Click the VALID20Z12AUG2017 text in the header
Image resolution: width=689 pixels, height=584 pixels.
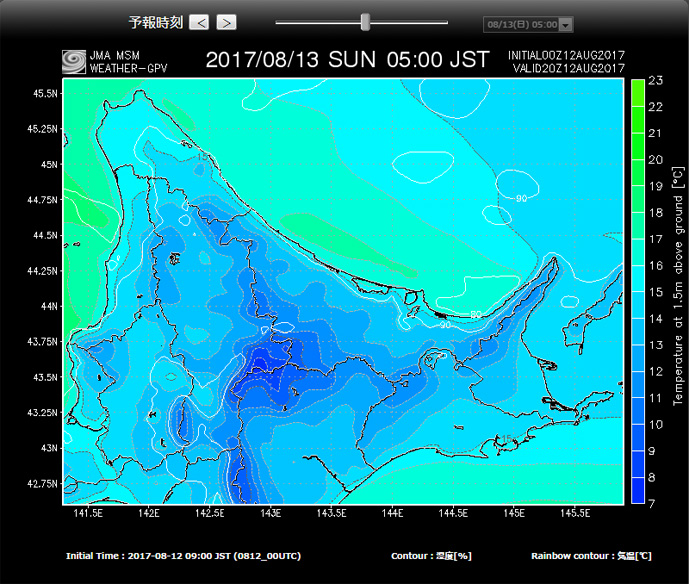(x=567, y=68)
